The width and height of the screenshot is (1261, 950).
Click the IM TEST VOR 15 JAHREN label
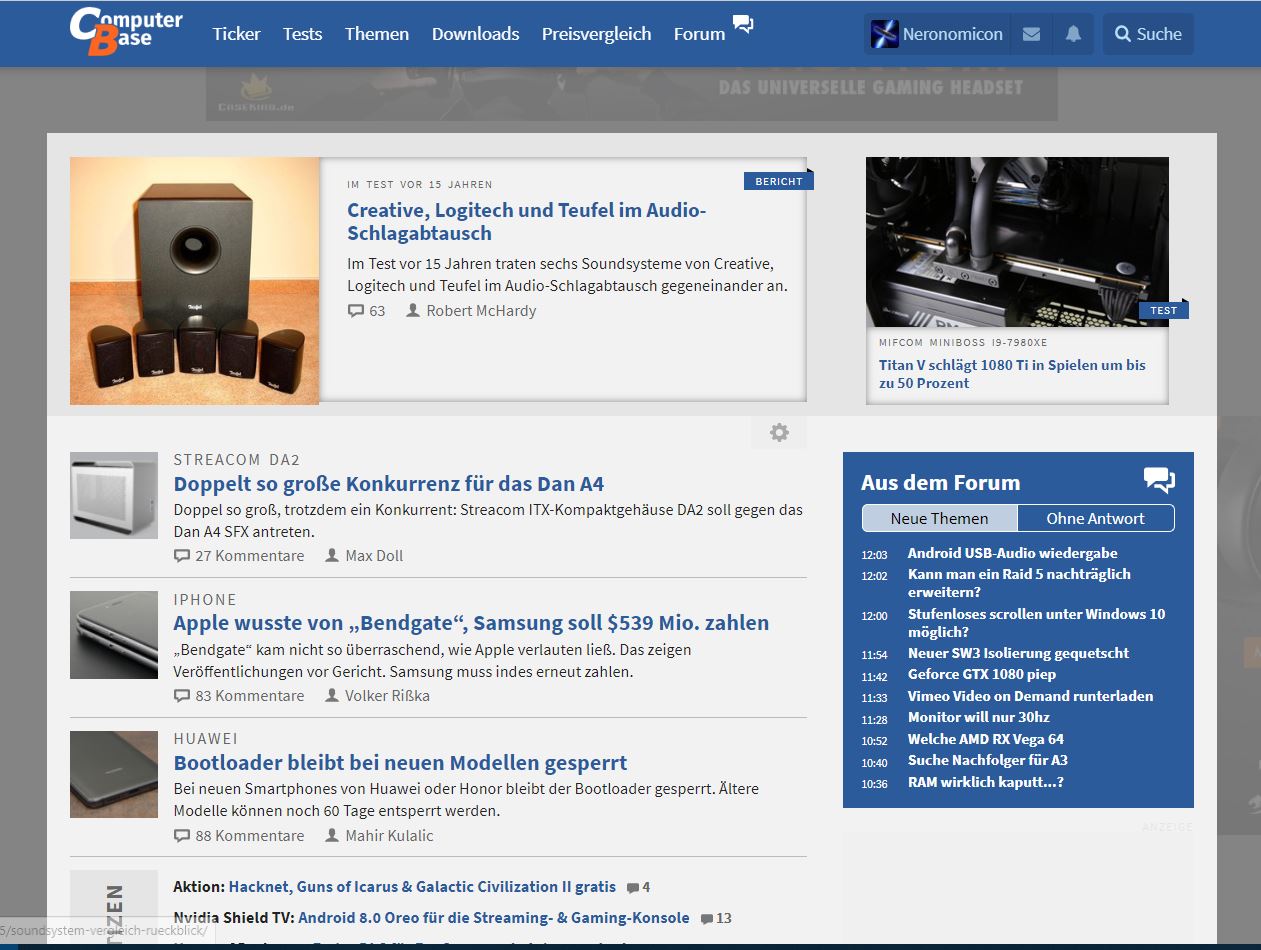click(x=420, y=185)
